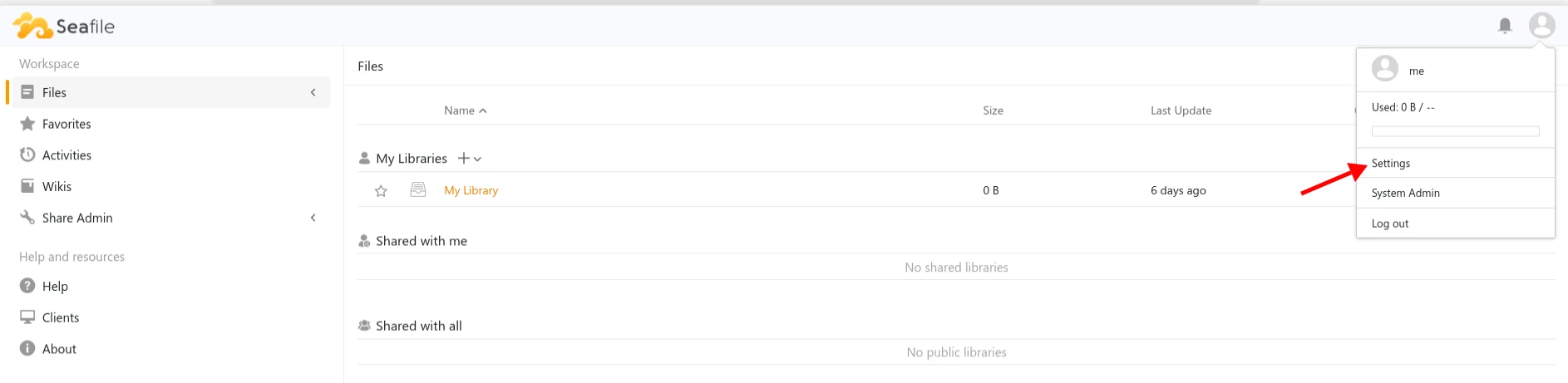
Task: Open the Help page
Action: pyautogui.click(x=55, y=287)
